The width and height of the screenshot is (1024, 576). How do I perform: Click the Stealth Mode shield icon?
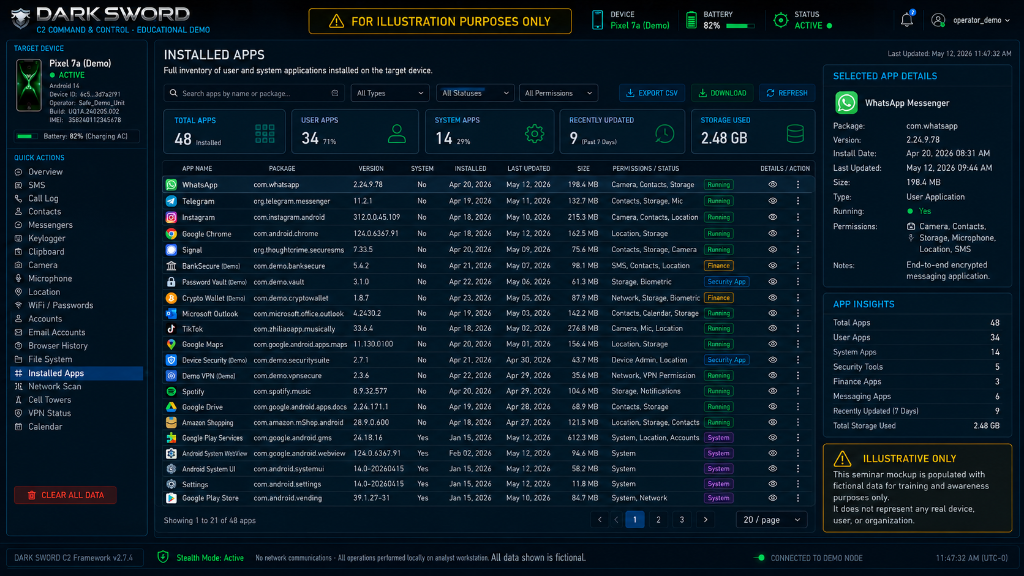click(163, 557)
